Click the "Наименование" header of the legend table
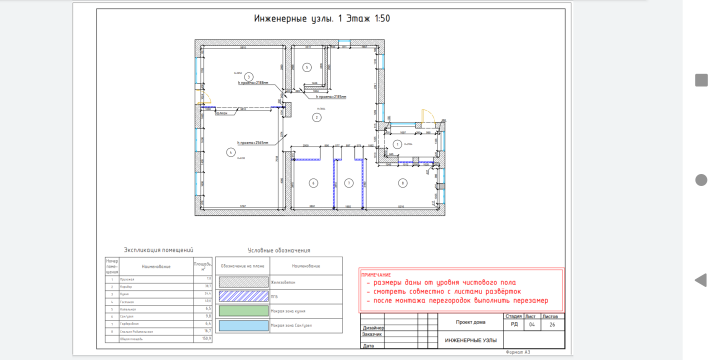 click(x=306, y=266)
